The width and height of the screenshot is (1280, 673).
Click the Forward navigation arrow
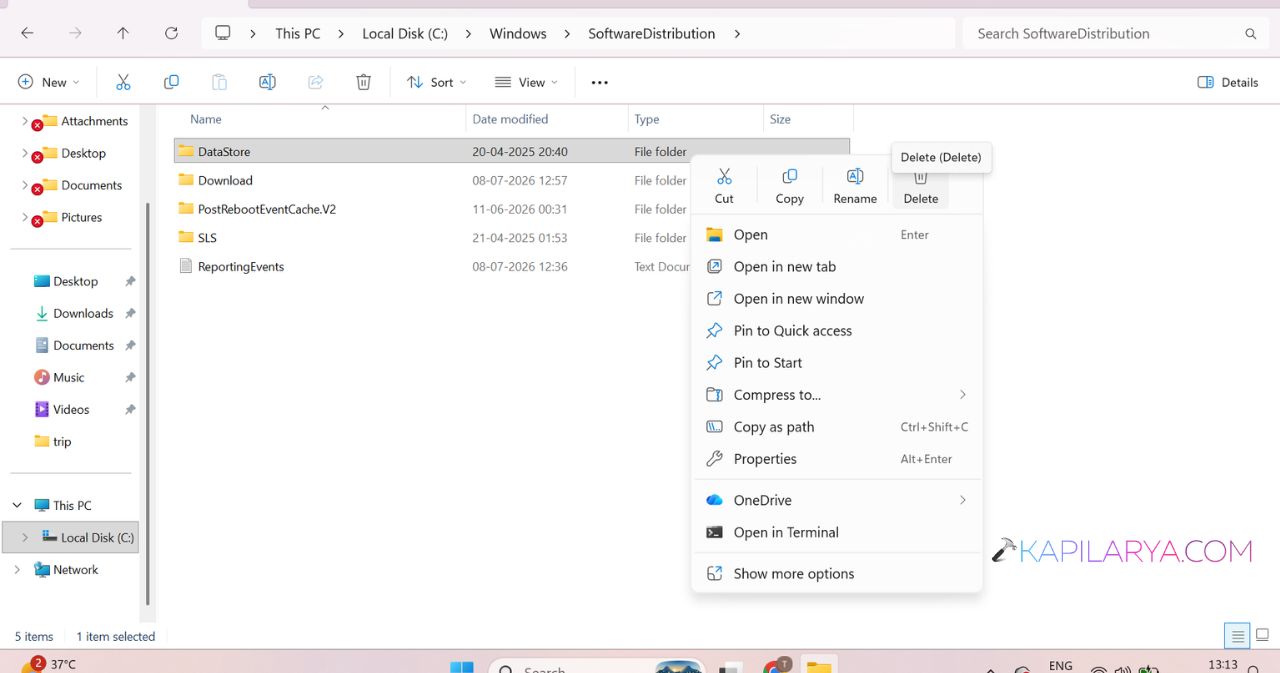[75, 33]
